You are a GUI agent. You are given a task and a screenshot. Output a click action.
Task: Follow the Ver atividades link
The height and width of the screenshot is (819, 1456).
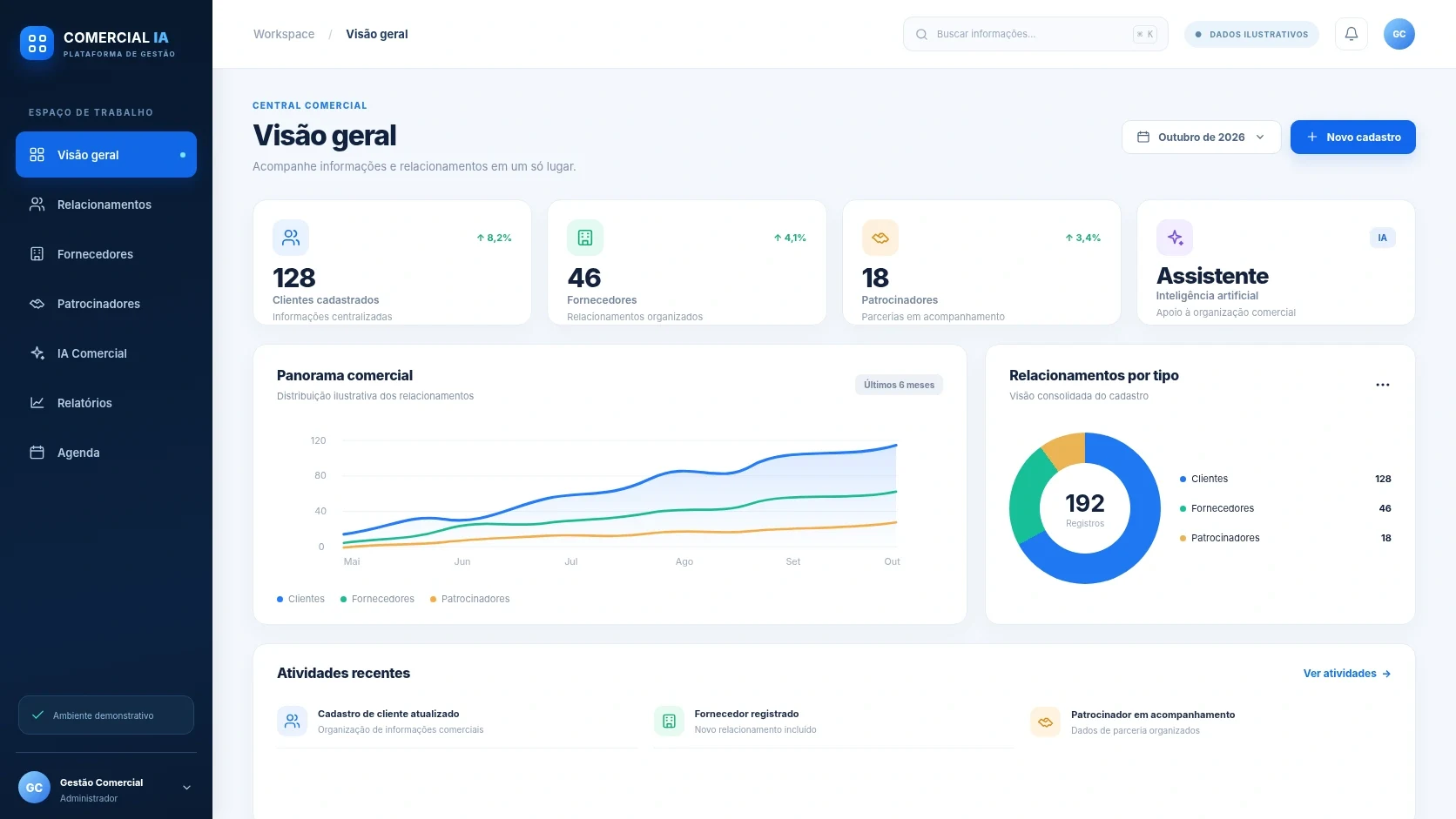point(1346,674)
